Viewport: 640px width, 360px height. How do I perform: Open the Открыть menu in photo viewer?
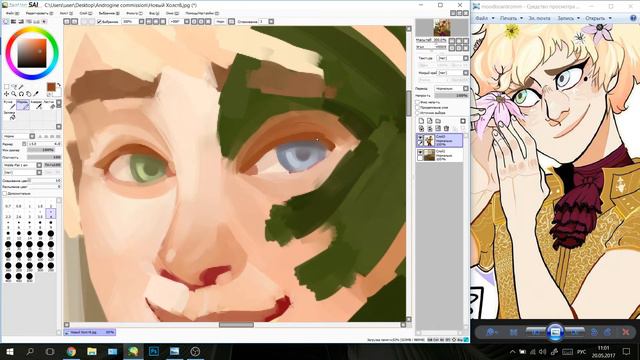click(x=598, y=18)
